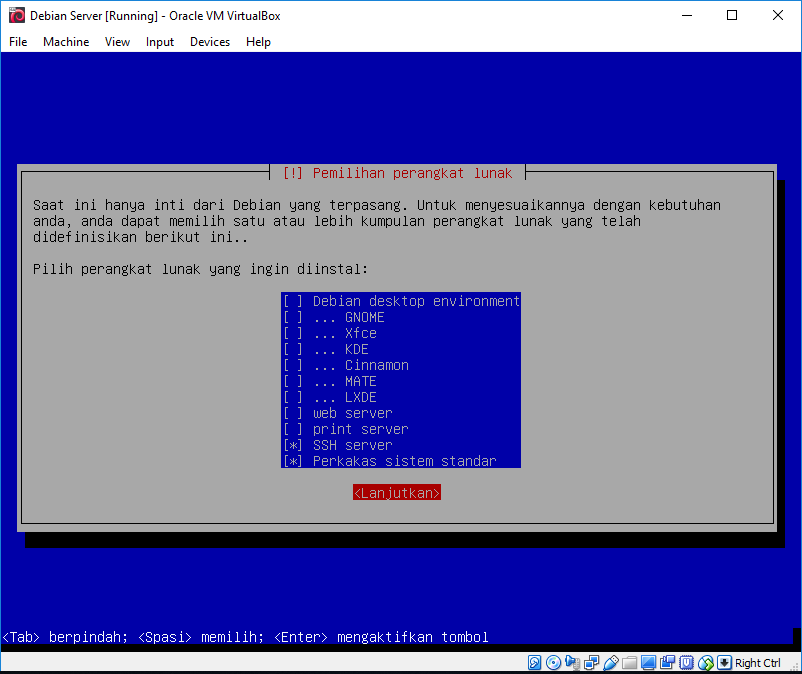Toggle the print server checkbox
802x674 pixels.
pos(293,429)
